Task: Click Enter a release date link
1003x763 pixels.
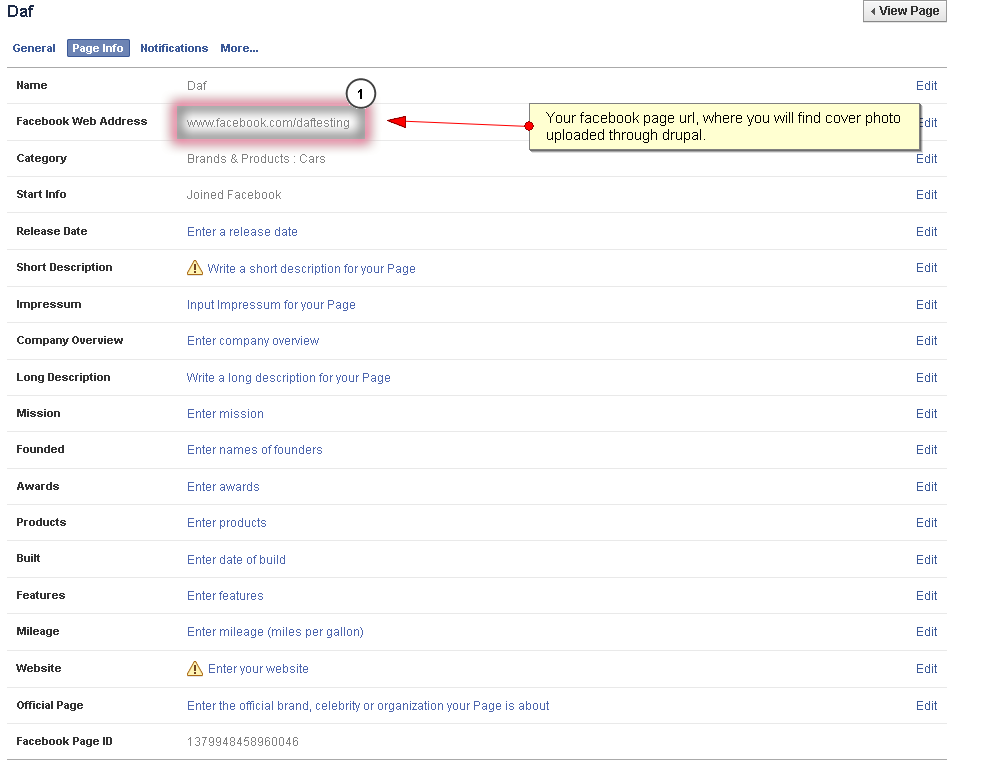Action: [242, 232]
